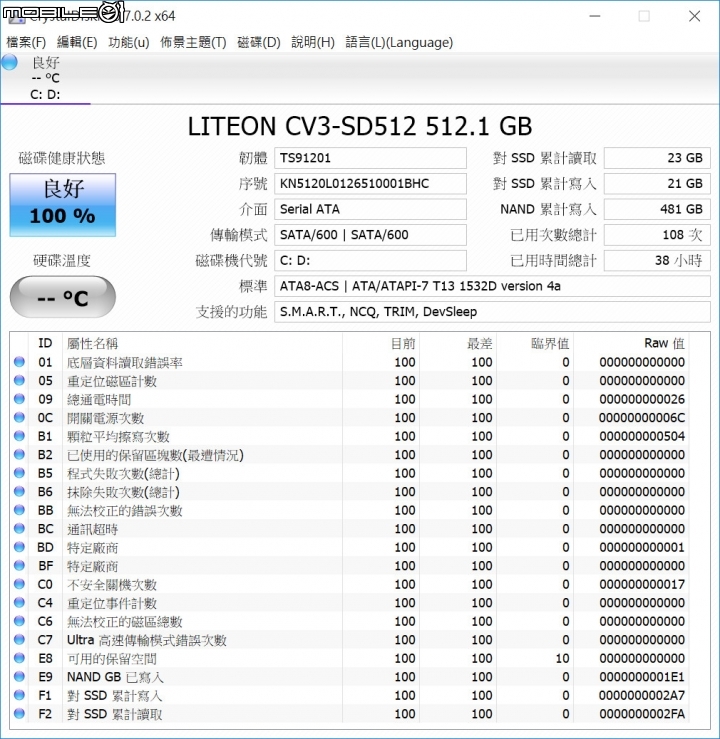The image size is (720, 739).
Task: Click the power on hours value 38 小時
Action: click(657, 261)
